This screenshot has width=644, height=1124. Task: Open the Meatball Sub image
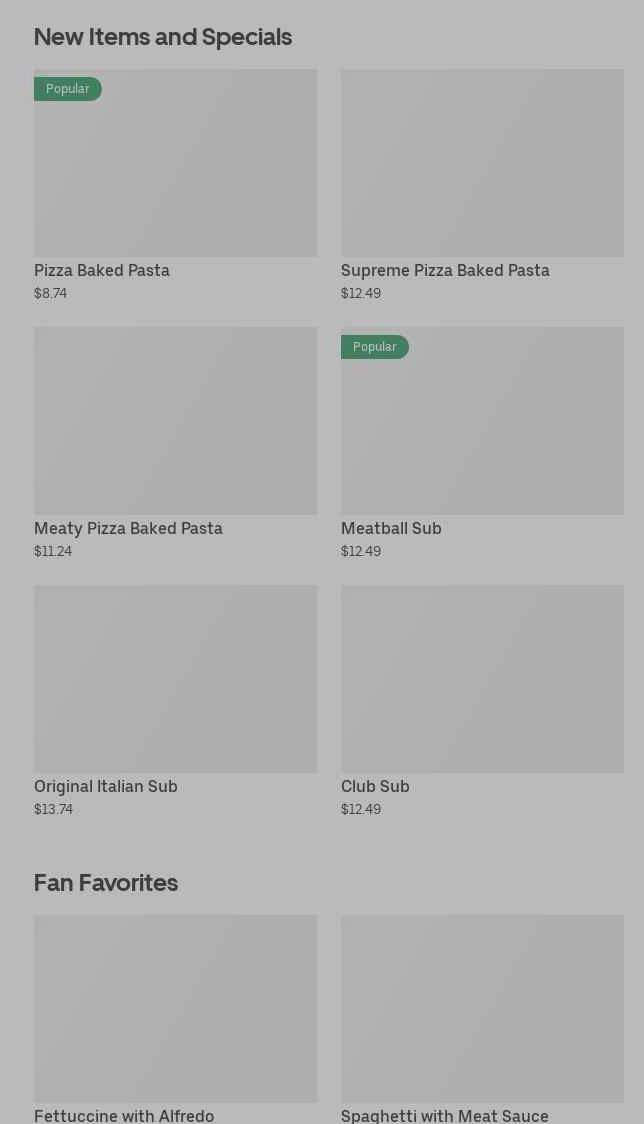point(482,421)
